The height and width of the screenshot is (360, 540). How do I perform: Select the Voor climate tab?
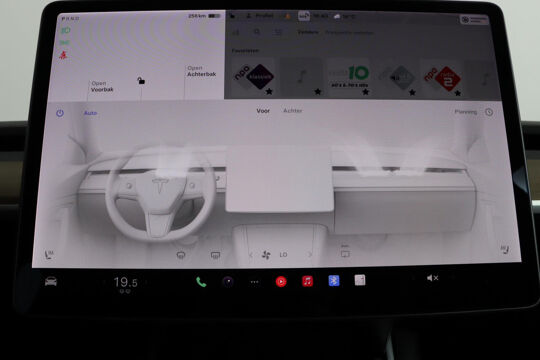tap(263, 111)
